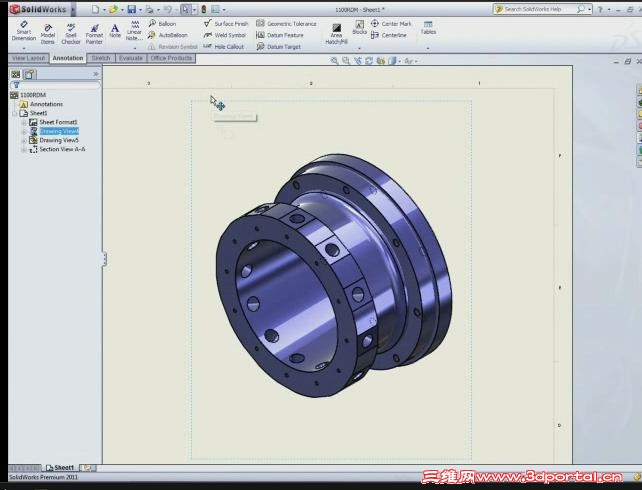The height and width of the screenshot is (490, 642).
Task: Switch to the Sketch tab
Action: (101, 58)
